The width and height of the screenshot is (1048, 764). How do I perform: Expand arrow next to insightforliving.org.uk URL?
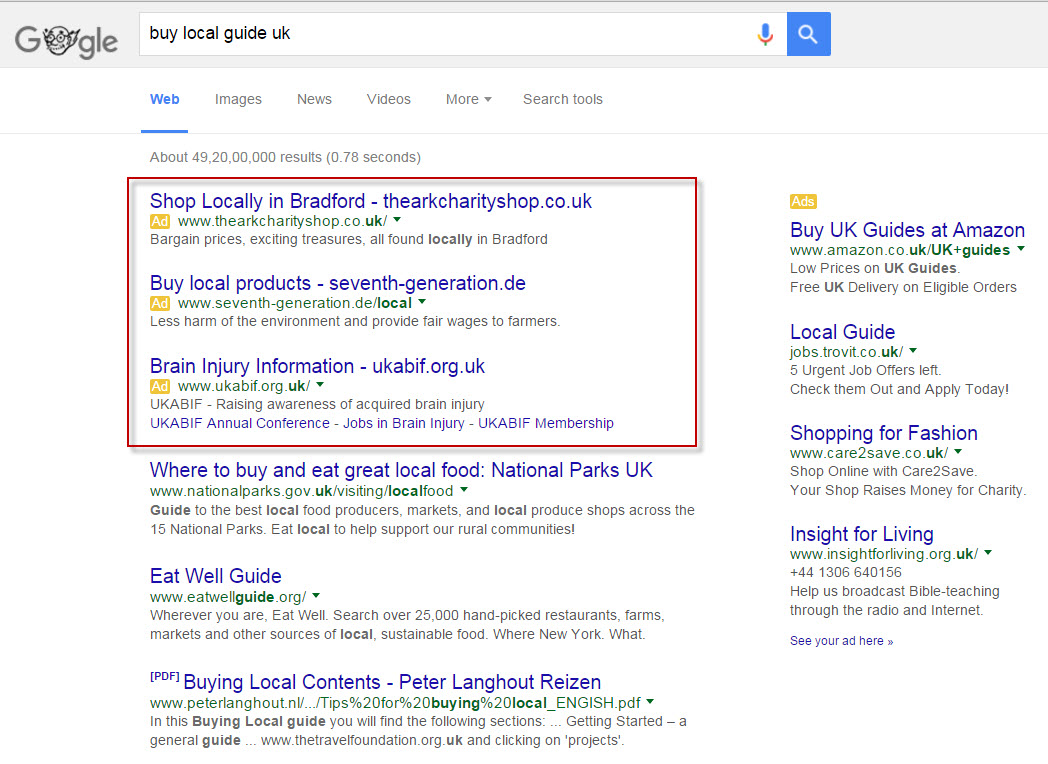(x=988, y=552)
